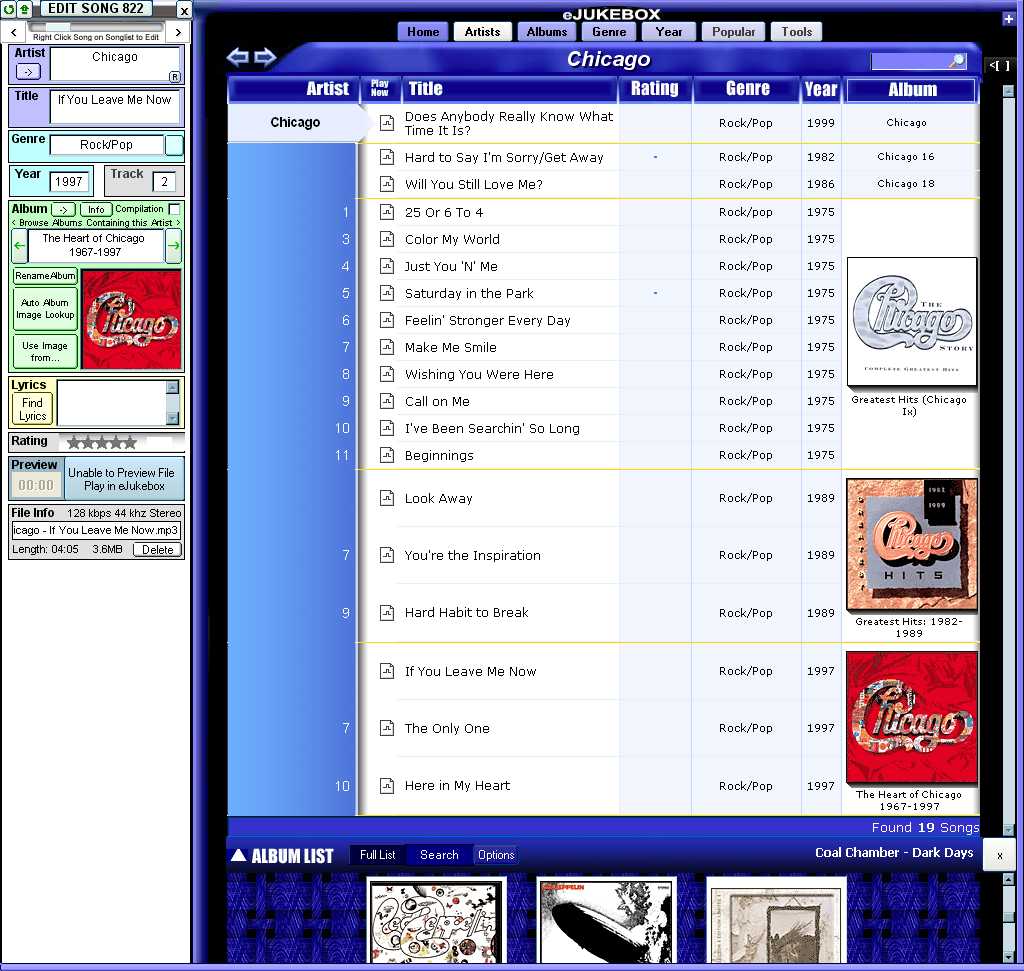The width and height of the screenshot is (1024, 971).
Task: Play now icon for Hard Habit to Break
Action: (387, 613)
